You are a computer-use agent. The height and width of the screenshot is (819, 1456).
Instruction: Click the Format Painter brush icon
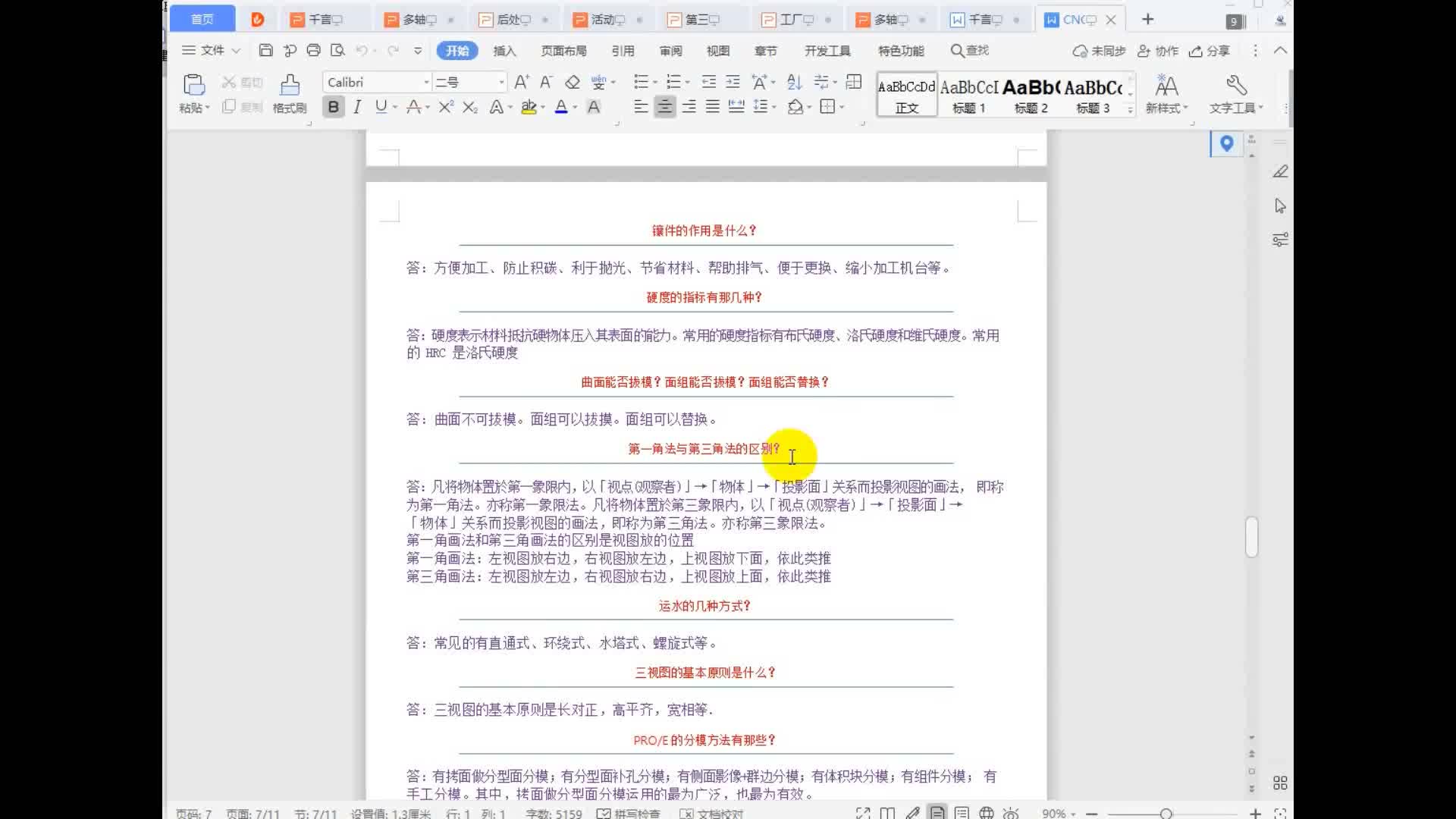[290, 85]
